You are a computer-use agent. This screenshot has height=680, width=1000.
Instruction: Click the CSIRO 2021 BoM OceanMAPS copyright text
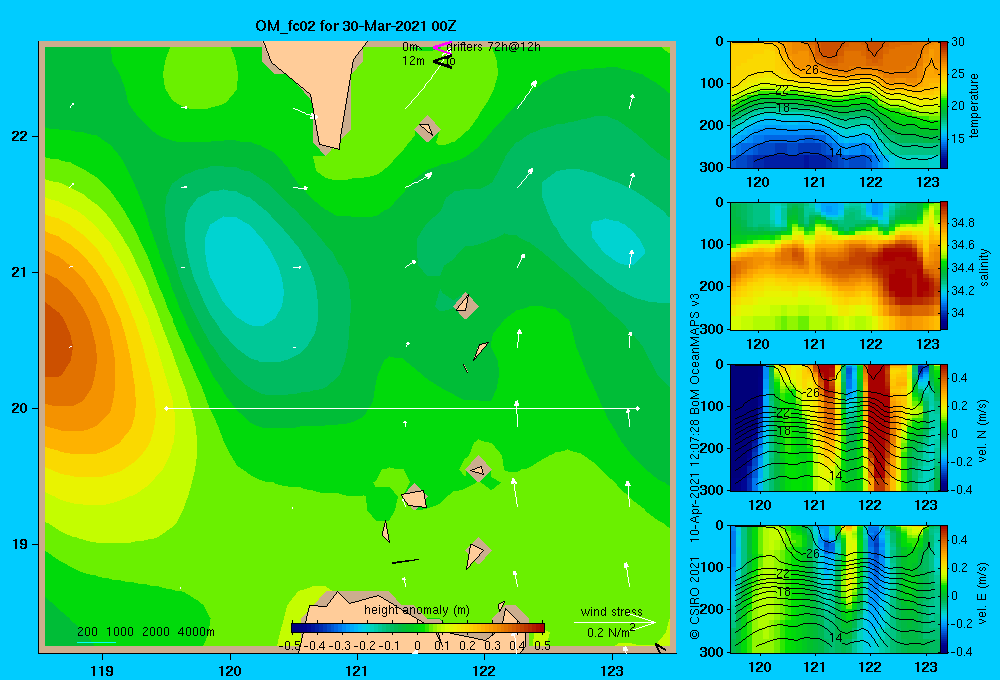click(x=695, y=466)
